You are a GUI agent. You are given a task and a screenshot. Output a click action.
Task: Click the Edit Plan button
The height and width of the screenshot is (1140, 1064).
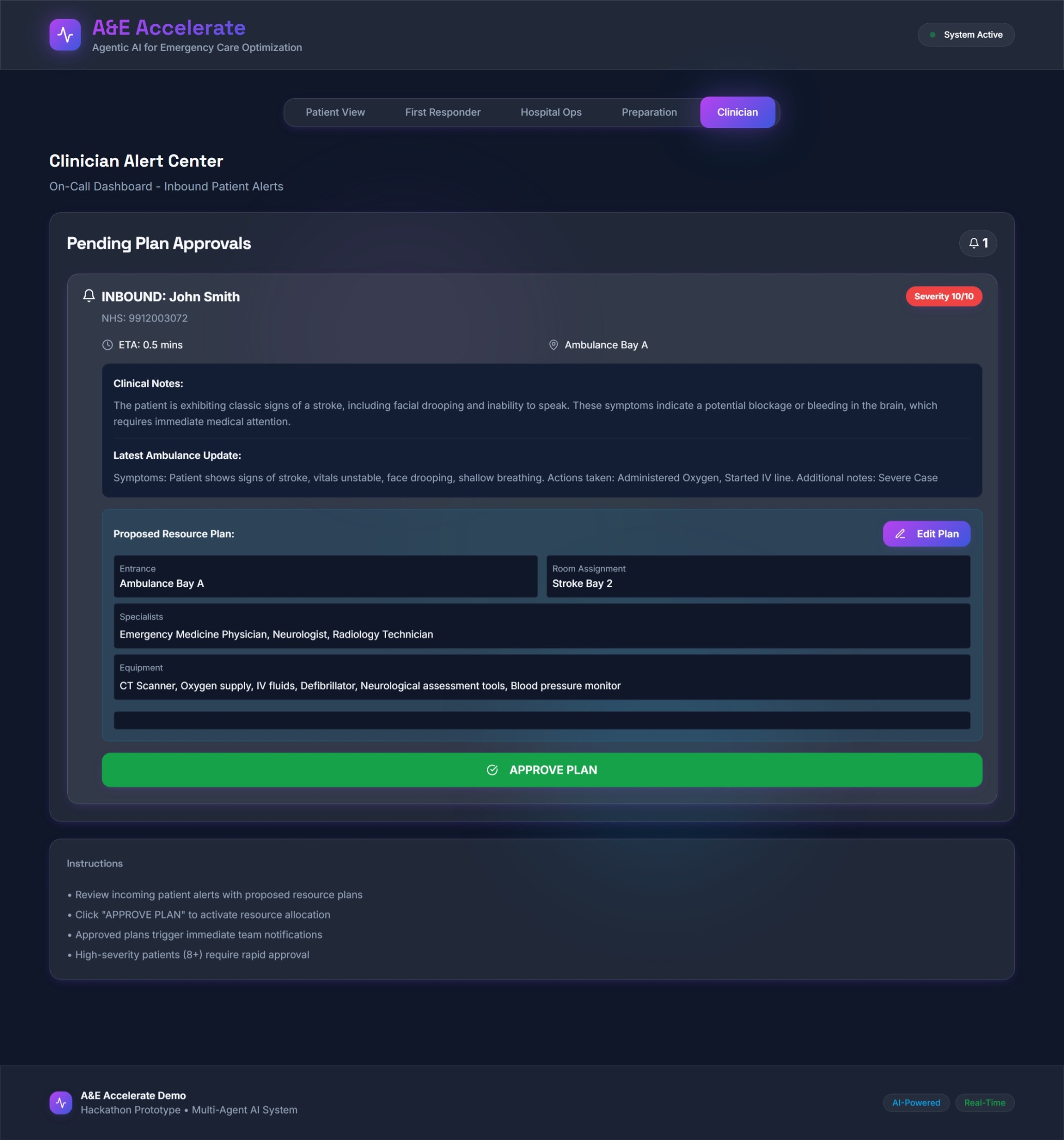click(x=926, y=534)
